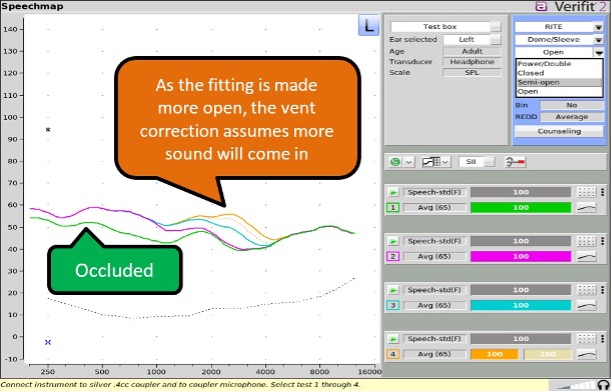Screen dimensions: 612x392
Task: Open test 1 three-dot options menu
Action: point(602,192)
